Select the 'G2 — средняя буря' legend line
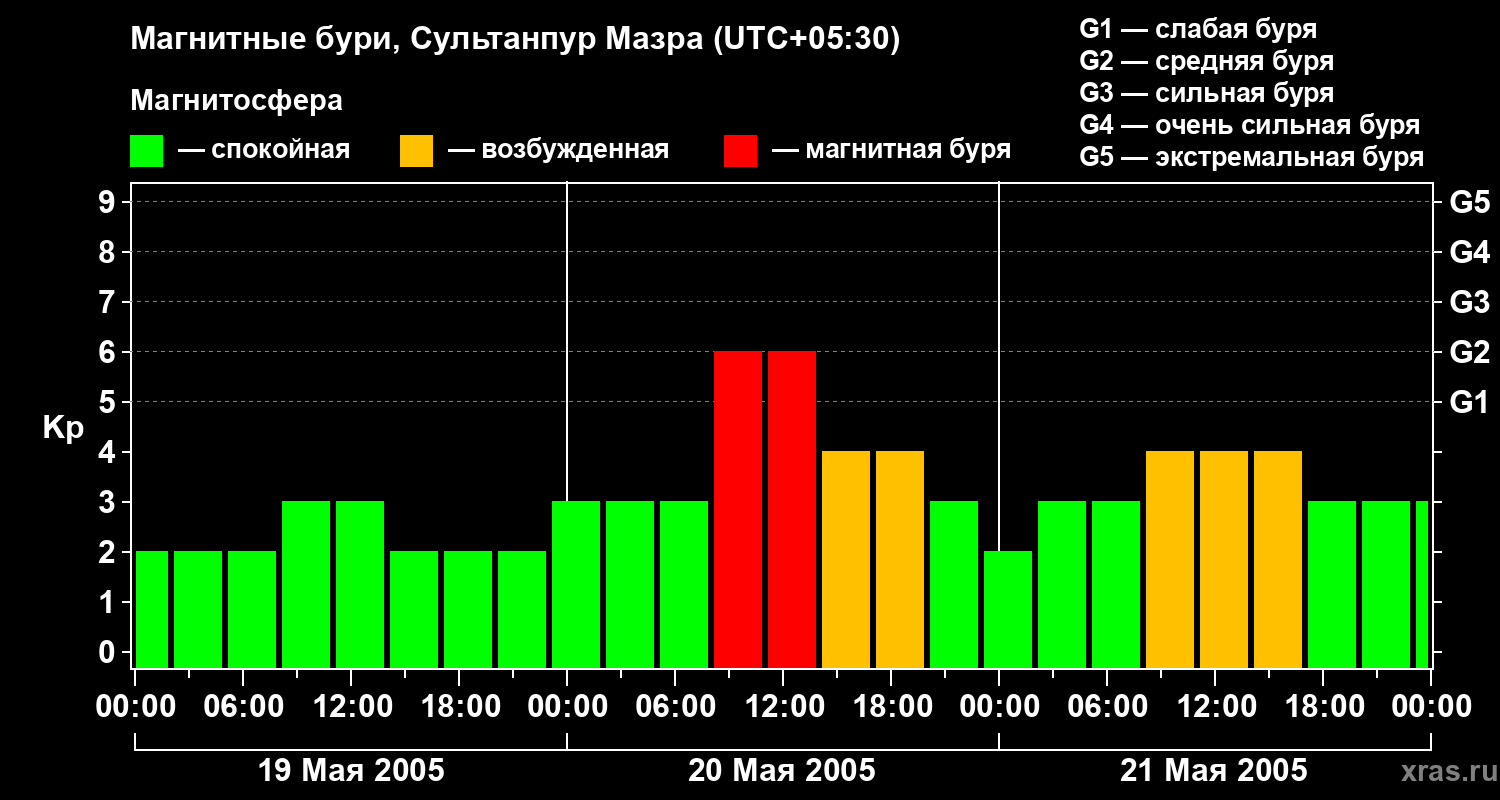The image size is (1500, 800). coord(1207,61)
